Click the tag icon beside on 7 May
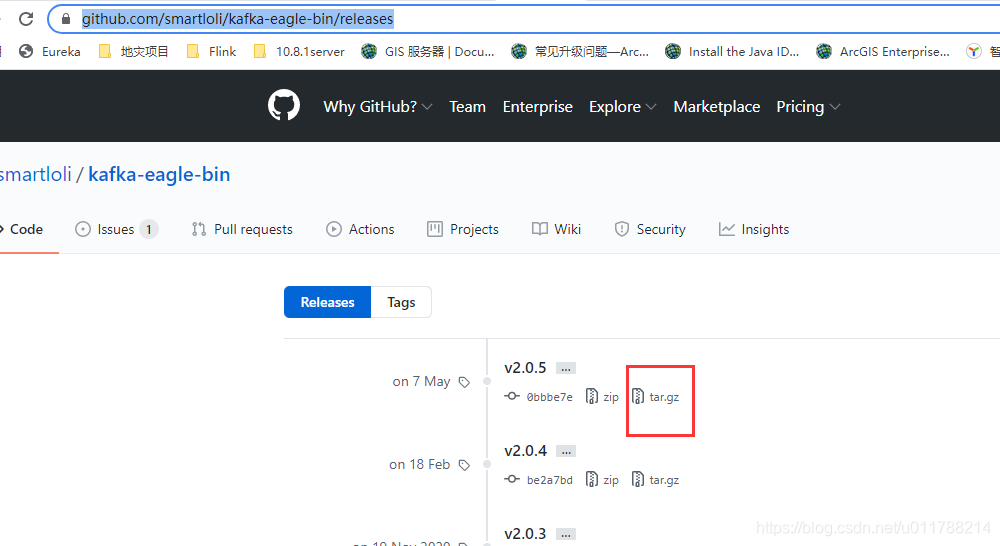This screenshot has height=546, width=1000. [464, 382]
